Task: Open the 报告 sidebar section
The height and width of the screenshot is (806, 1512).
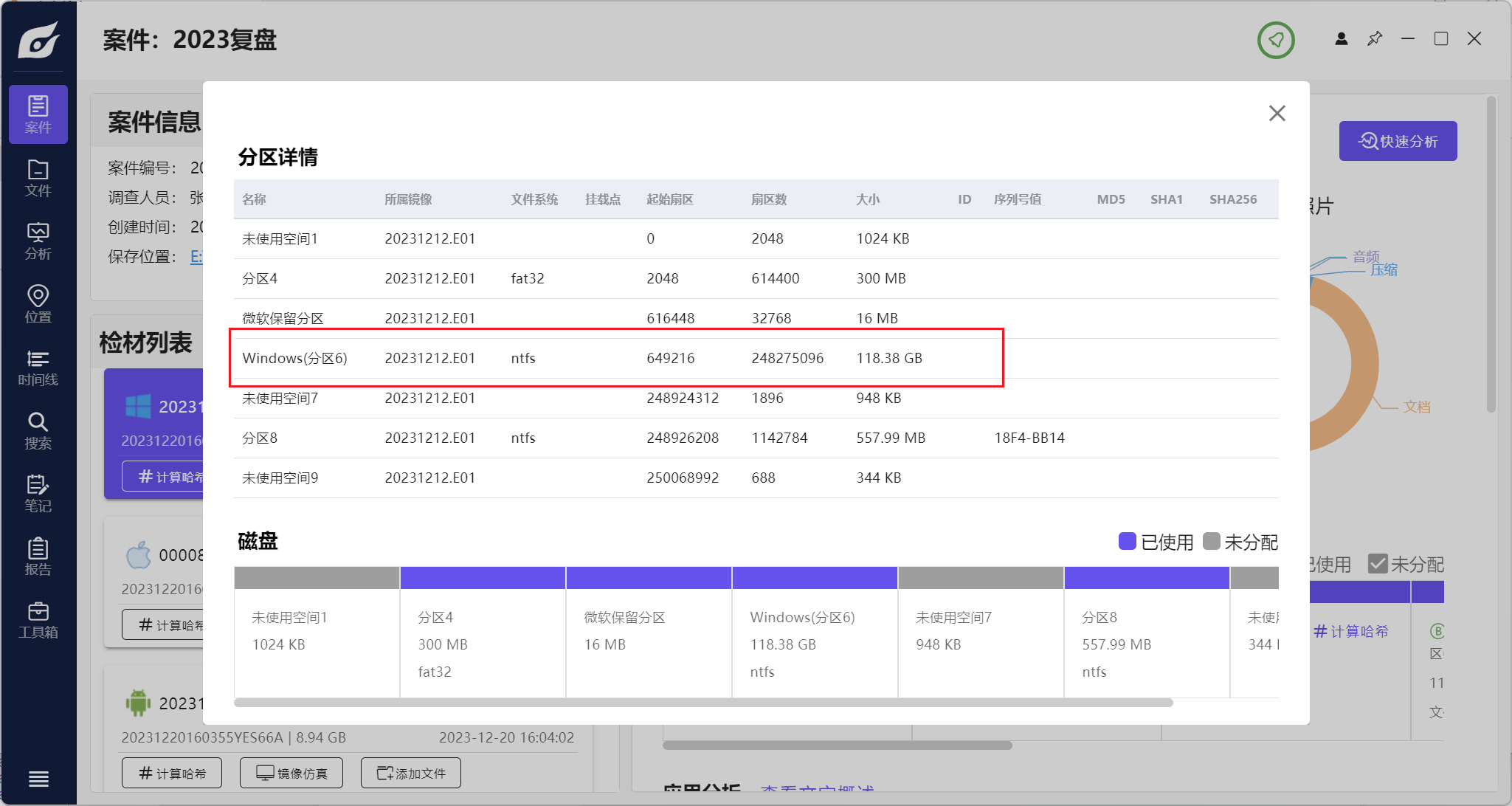Action: (x=38, y=557)
